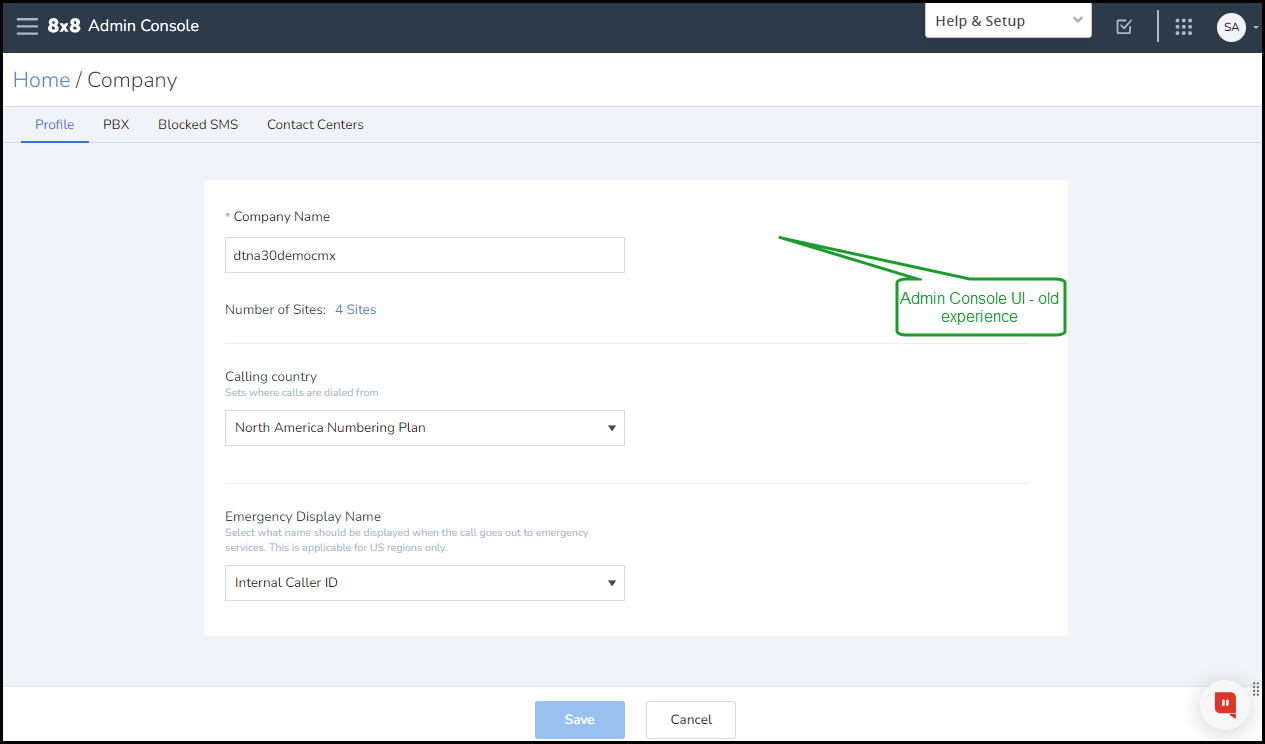Switch to the PBX tab

116,125
